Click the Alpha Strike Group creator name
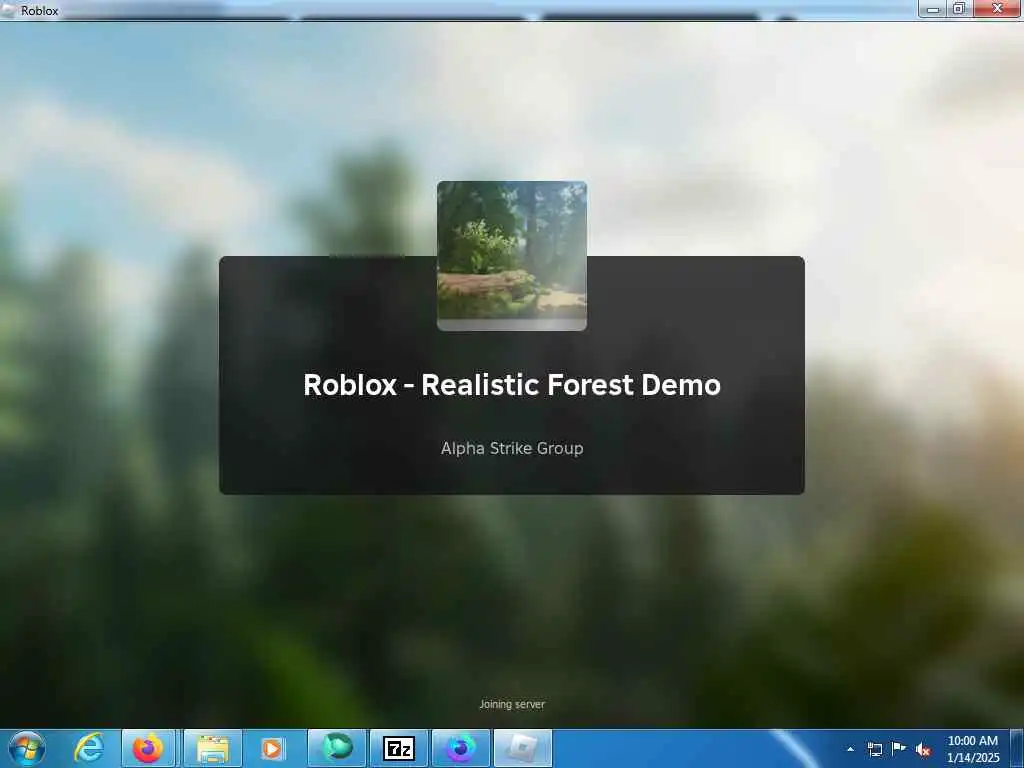1024x768 pixels. (x=512, y=448)
